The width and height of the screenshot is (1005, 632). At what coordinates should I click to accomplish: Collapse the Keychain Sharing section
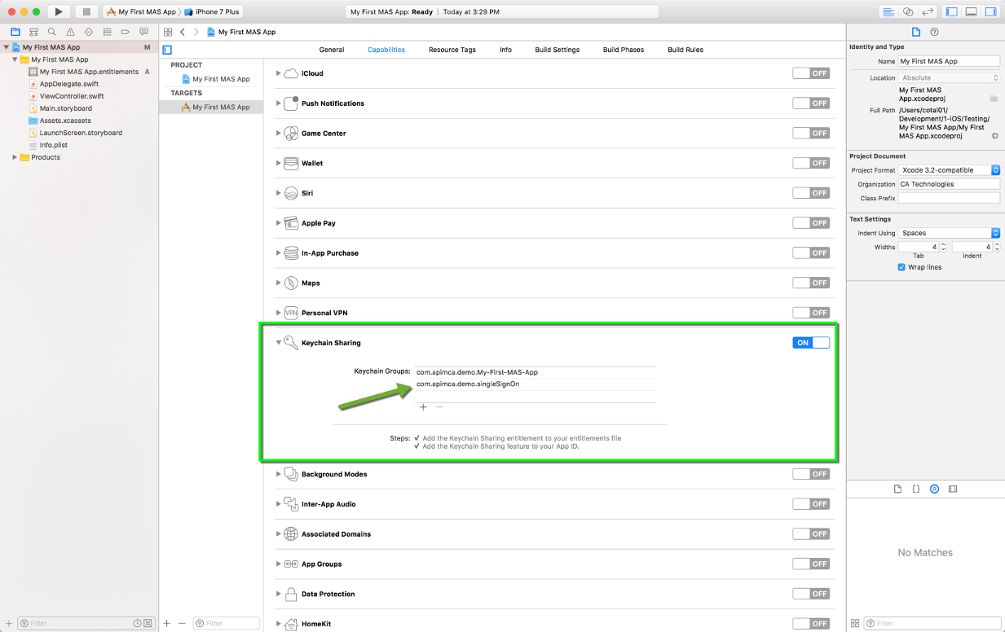click(278, 343)
